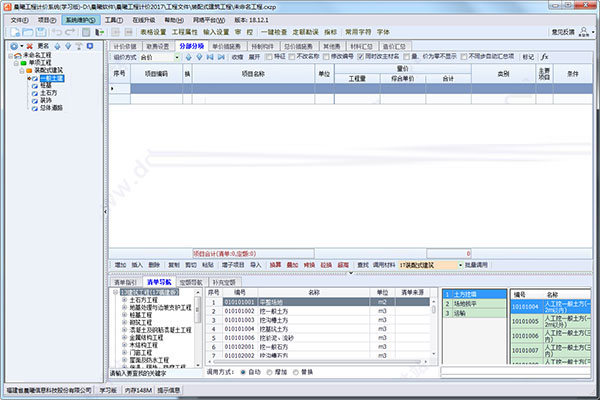
Task: Click the 控 toolbar icon
Action: [x=250, y=33]
